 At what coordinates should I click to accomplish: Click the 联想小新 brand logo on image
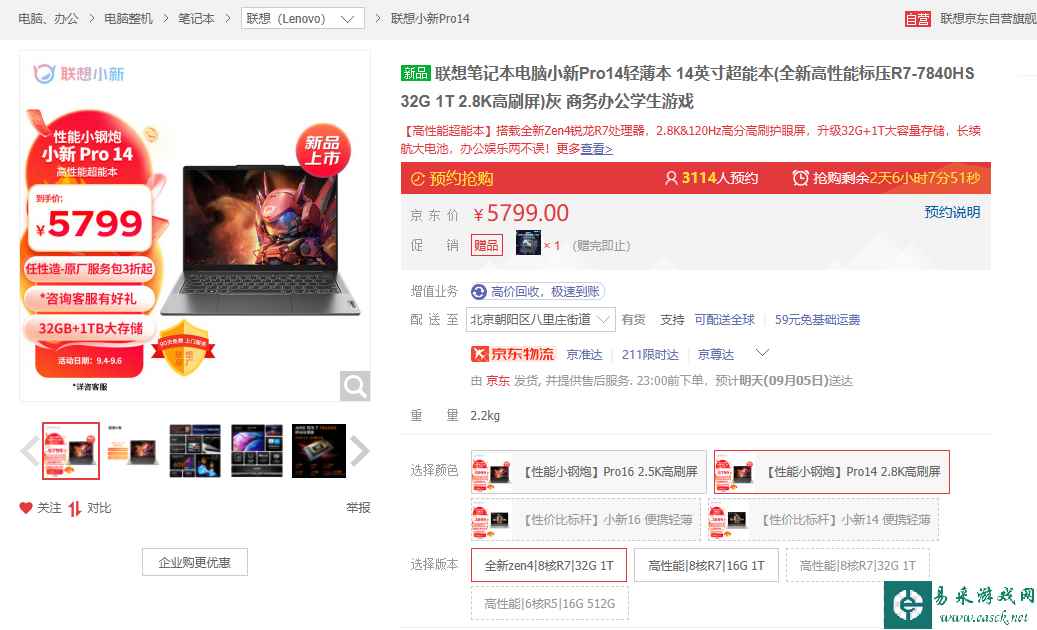pos(79,74)
